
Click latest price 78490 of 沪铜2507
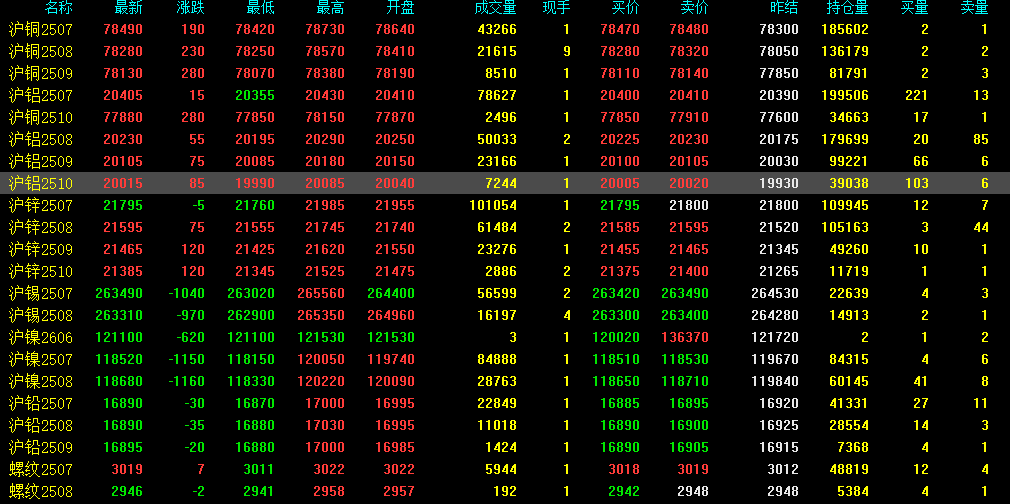pos(123,29)
